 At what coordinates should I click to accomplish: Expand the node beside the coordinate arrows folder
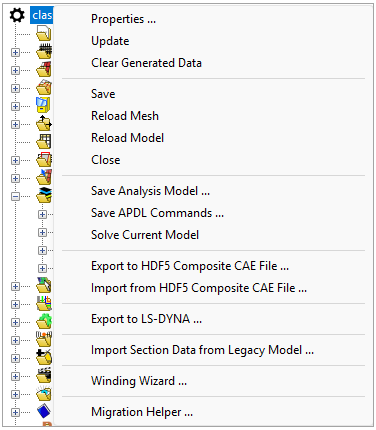[x=15, y=125]
